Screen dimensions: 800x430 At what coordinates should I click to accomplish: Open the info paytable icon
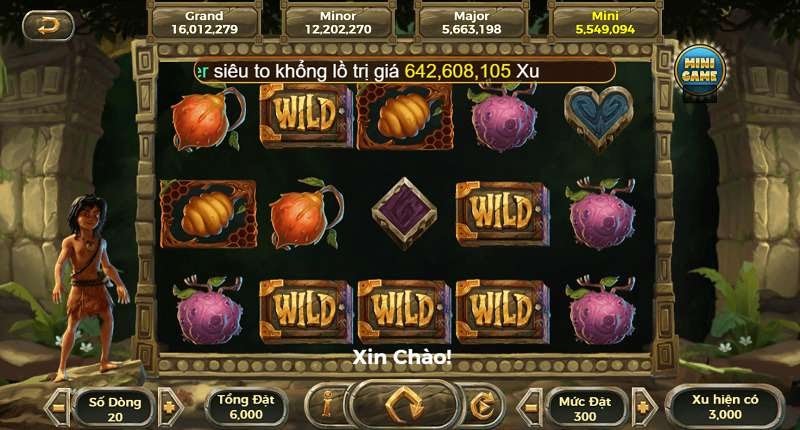coord(327,406)
